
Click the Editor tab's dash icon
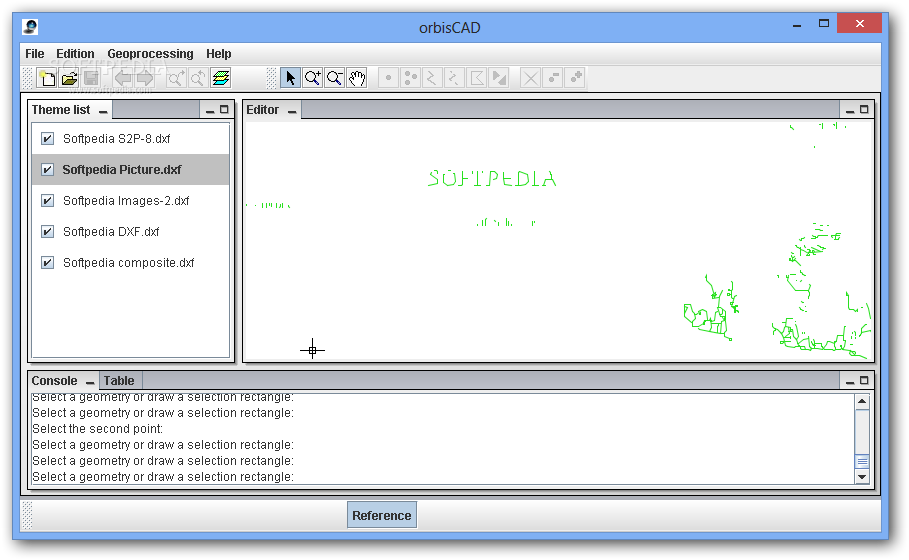292,111
